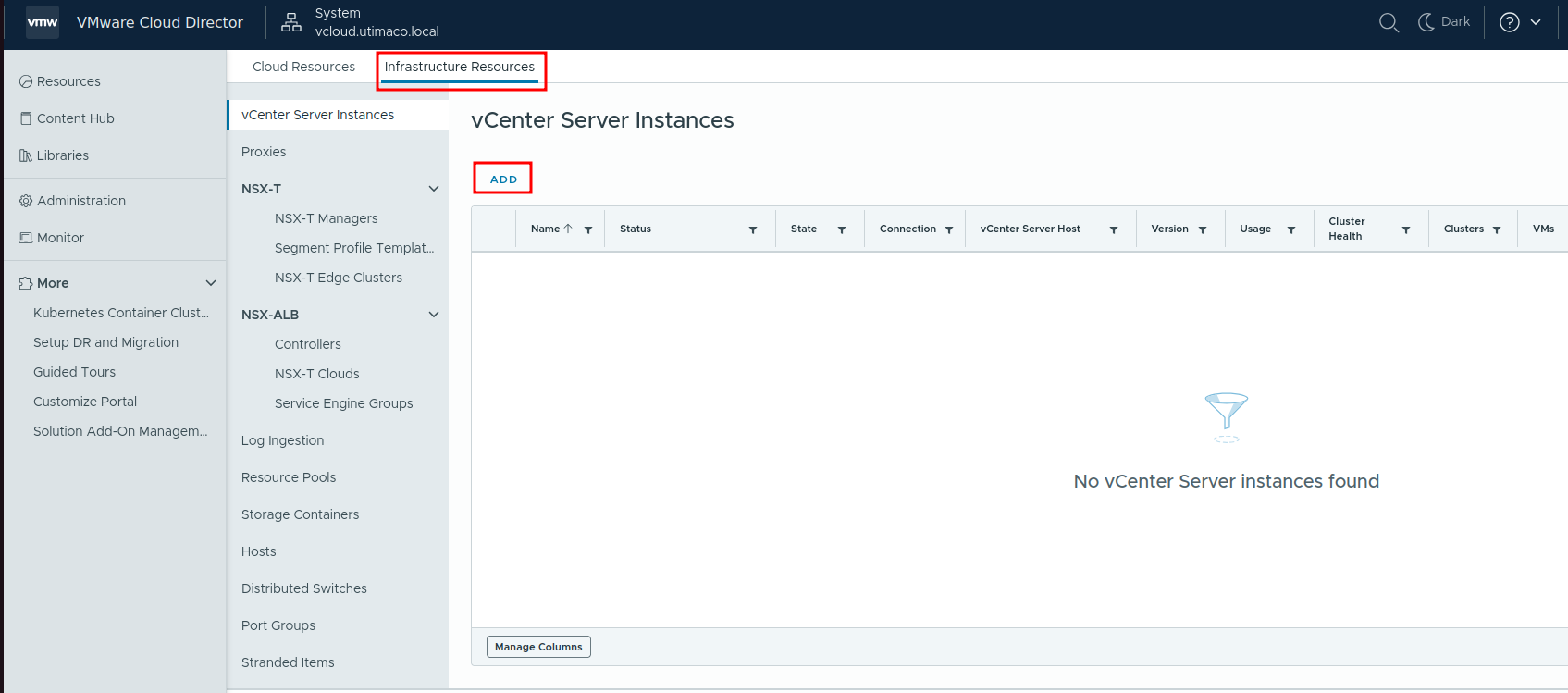Open Port Groups page
The height and width of the screenshot is (693, 1568).
point(278,625)
